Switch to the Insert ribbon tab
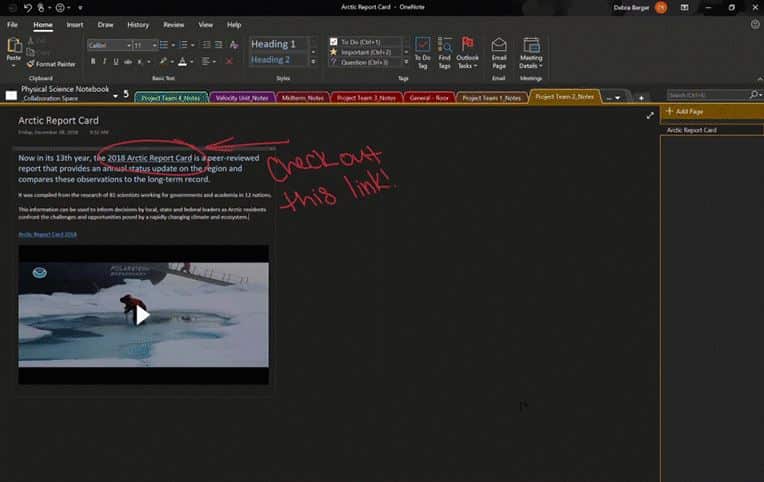The image size is (764, 482). (75, 25)
